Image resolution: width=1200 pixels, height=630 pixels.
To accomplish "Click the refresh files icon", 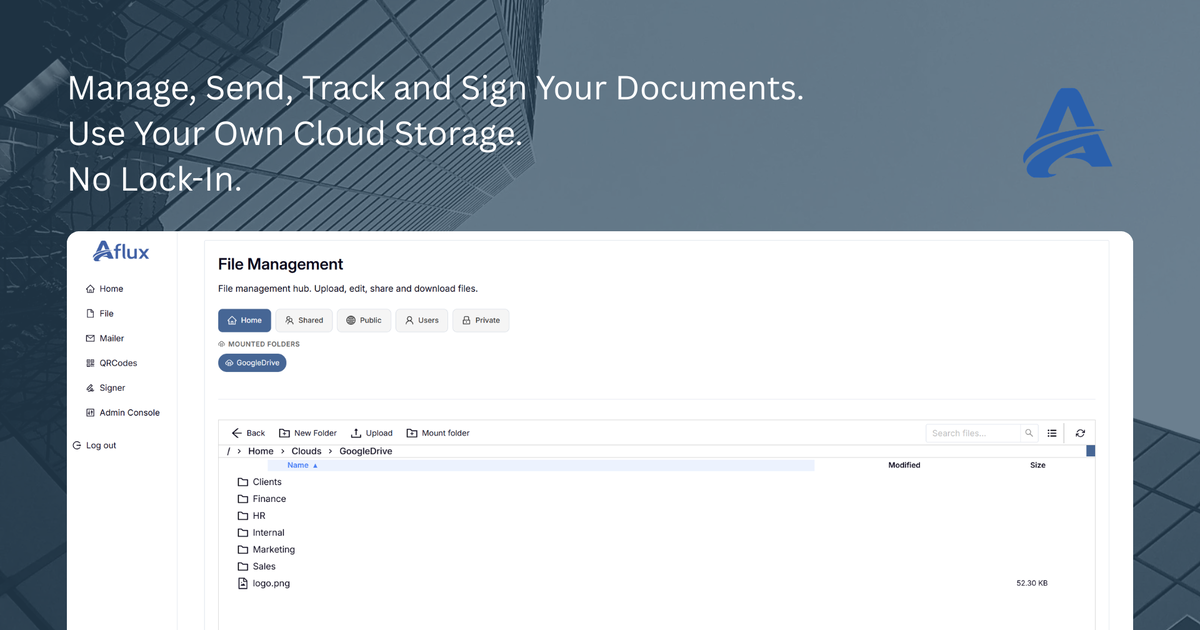I will point(1080,433).
